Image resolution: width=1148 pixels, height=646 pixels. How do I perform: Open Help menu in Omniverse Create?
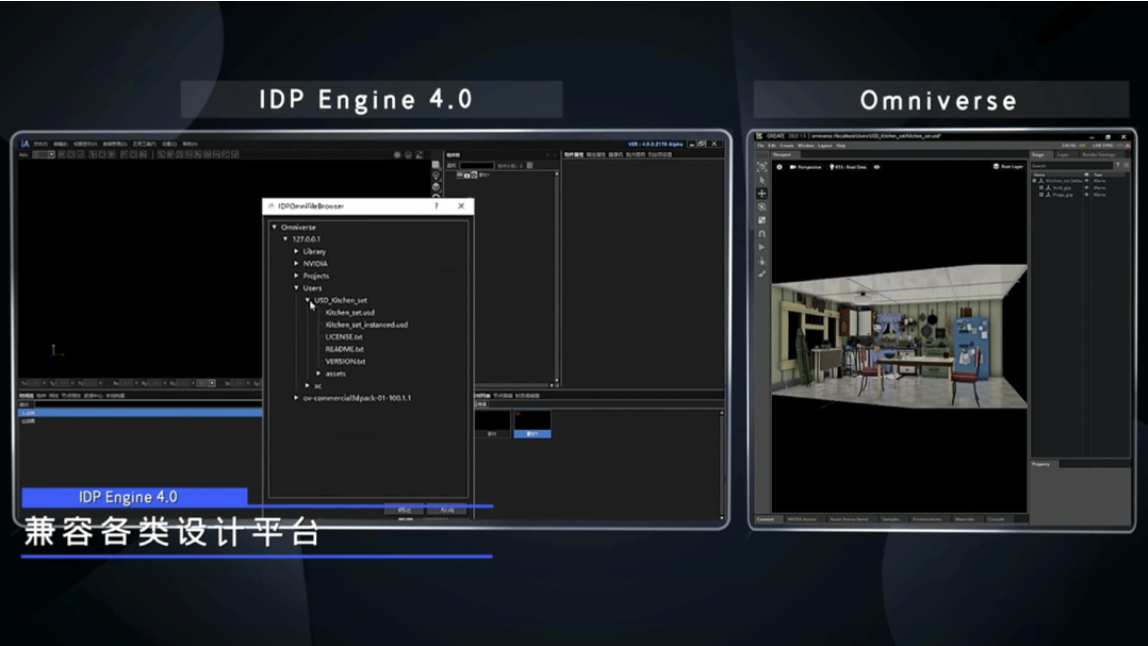840,146
